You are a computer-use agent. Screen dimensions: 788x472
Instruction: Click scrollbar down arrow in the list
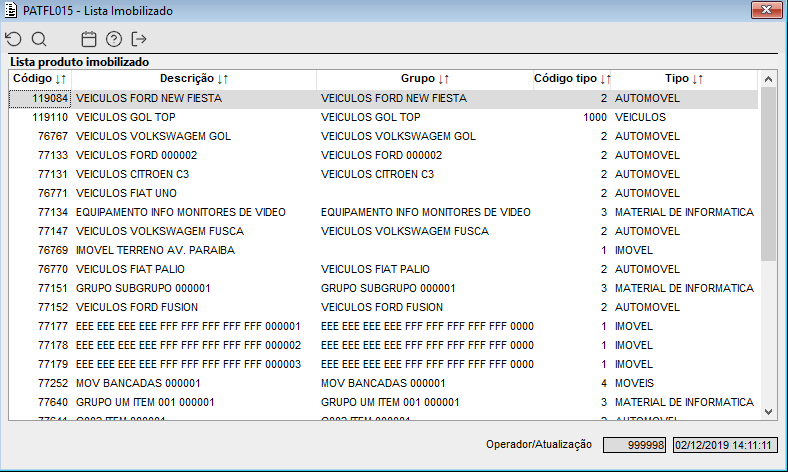[768, 412]
